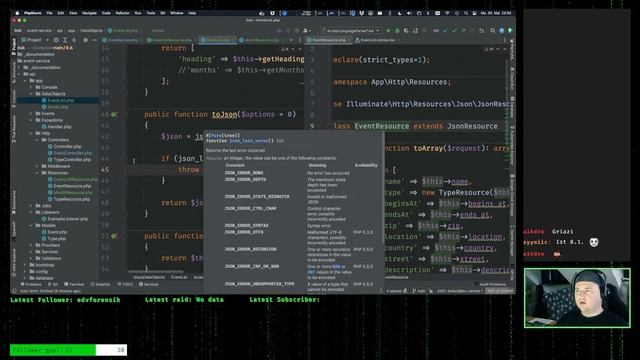
Task: Click the gutter override icon at line 40
Action: 114,115
